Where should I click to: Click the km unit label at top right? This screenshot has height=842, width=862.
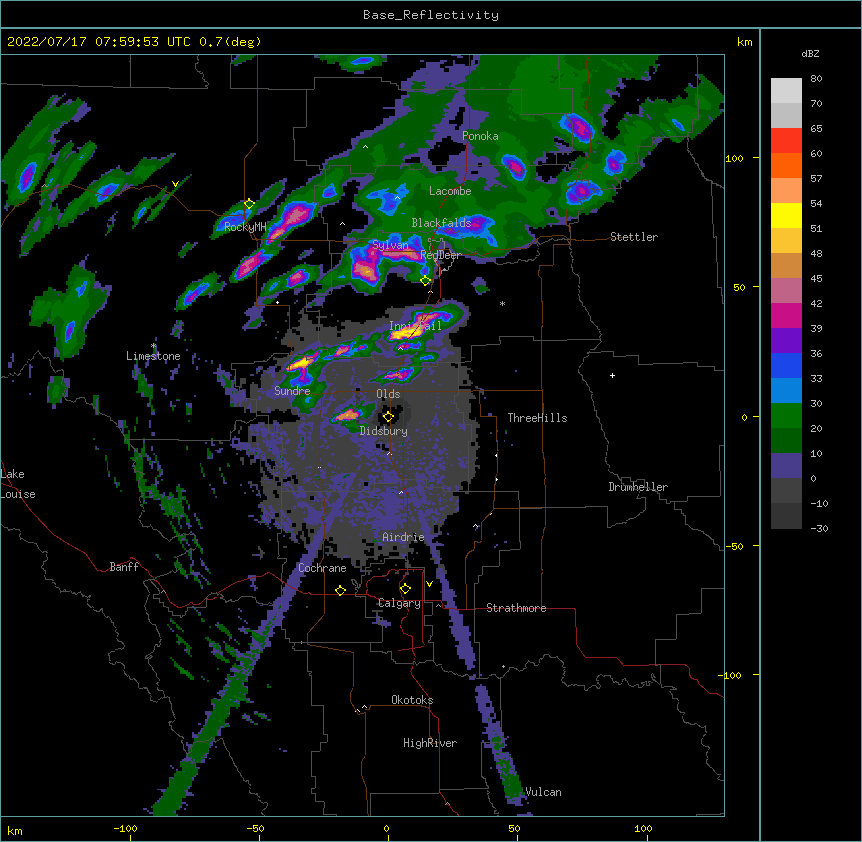click(x=745, y=42)
